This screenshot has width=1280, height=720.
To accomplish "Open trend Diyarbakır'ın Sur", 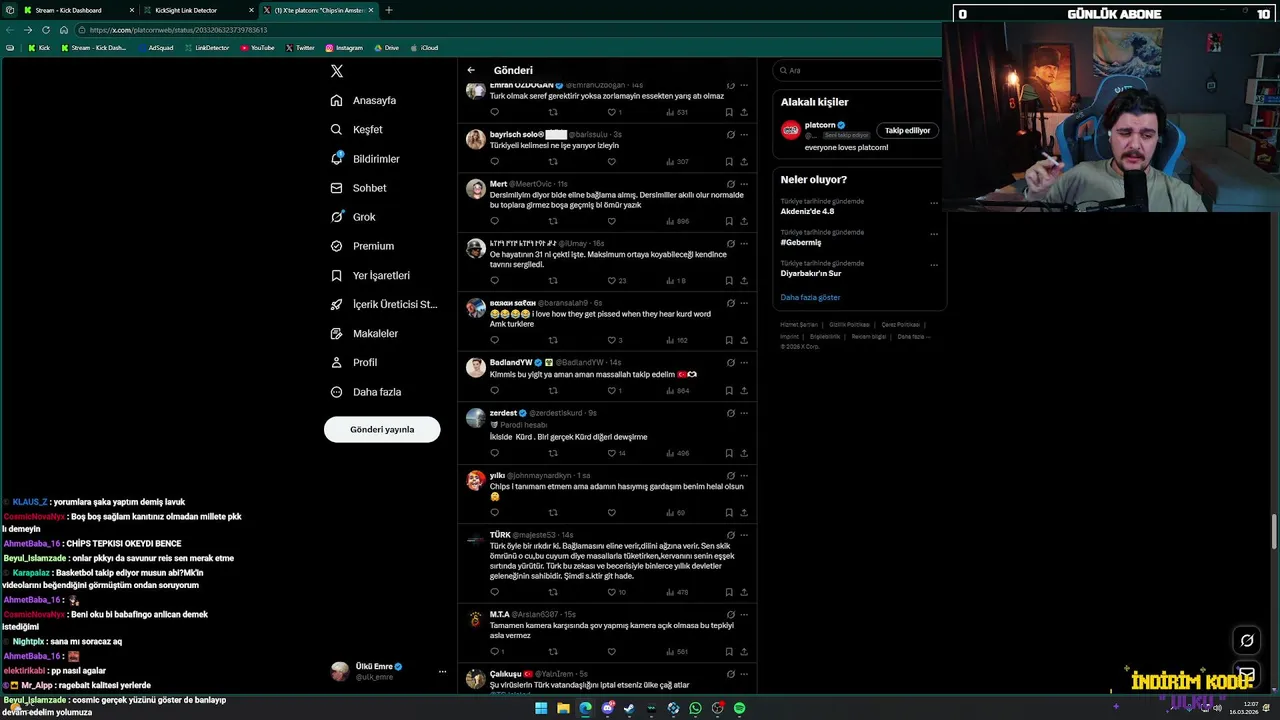I will (810, 273).
